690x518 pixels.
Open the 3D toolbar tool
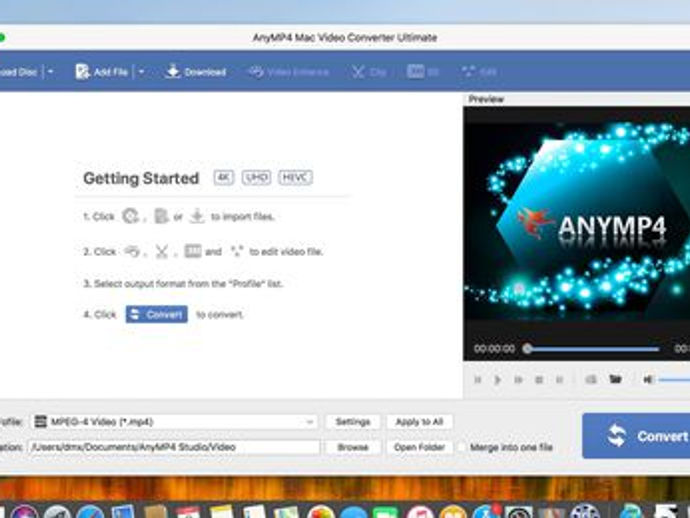422,71
